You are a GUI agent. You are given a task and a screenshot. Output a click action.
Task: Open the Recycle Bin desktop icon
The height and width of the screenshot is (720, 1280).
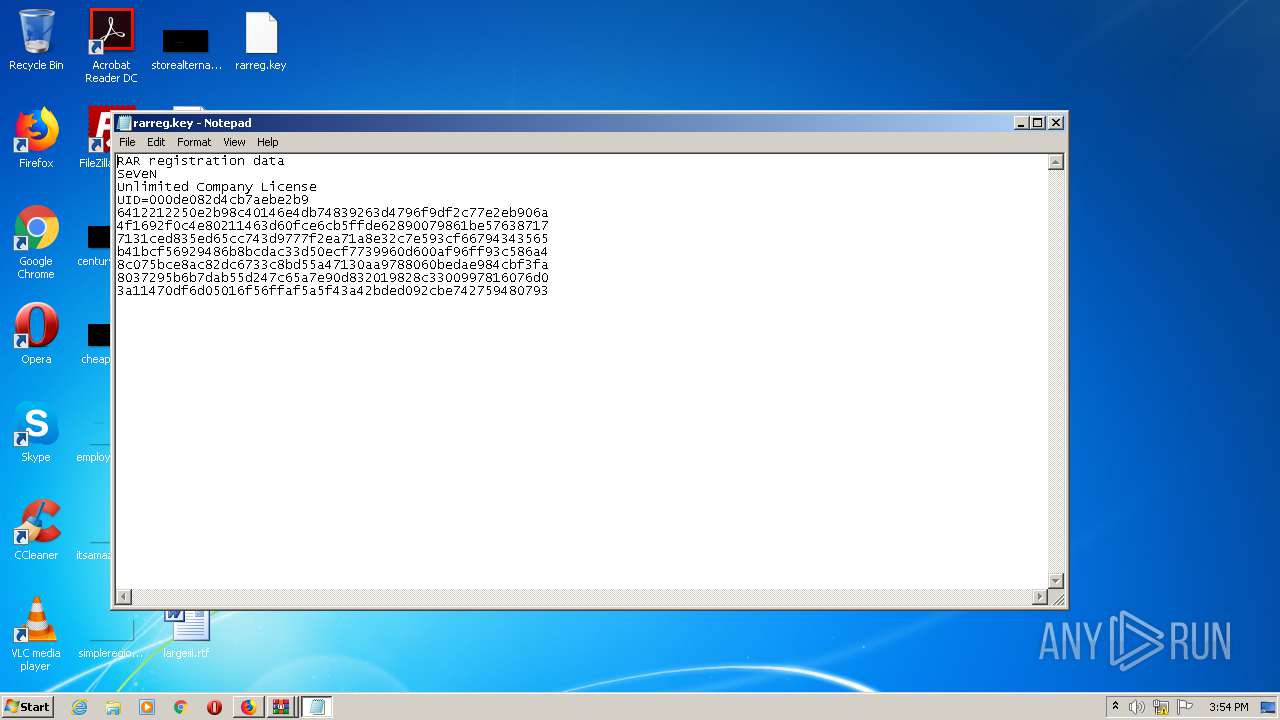(36, 41)
